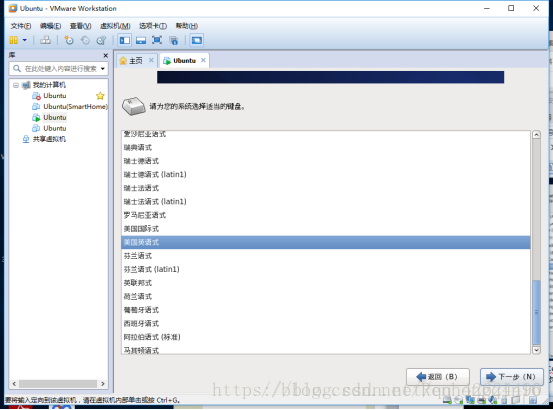This screenshot has height=410, width=553.
Task: Open the 虚拟机(M) menu
Action: 115,26
